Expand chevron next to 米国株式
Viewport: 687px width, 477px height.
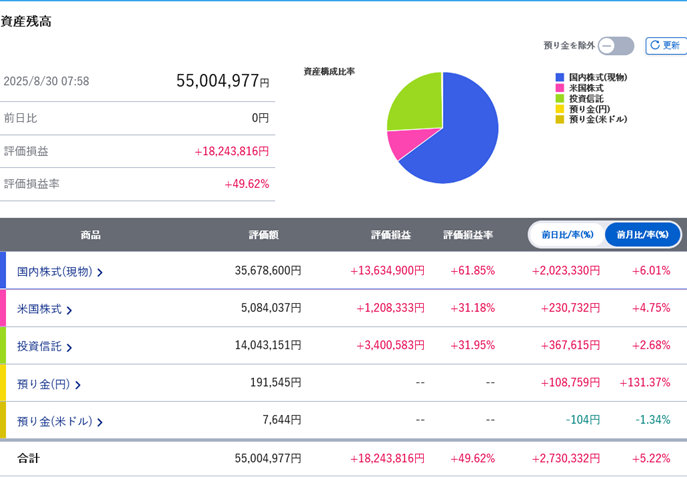(69, 310)
